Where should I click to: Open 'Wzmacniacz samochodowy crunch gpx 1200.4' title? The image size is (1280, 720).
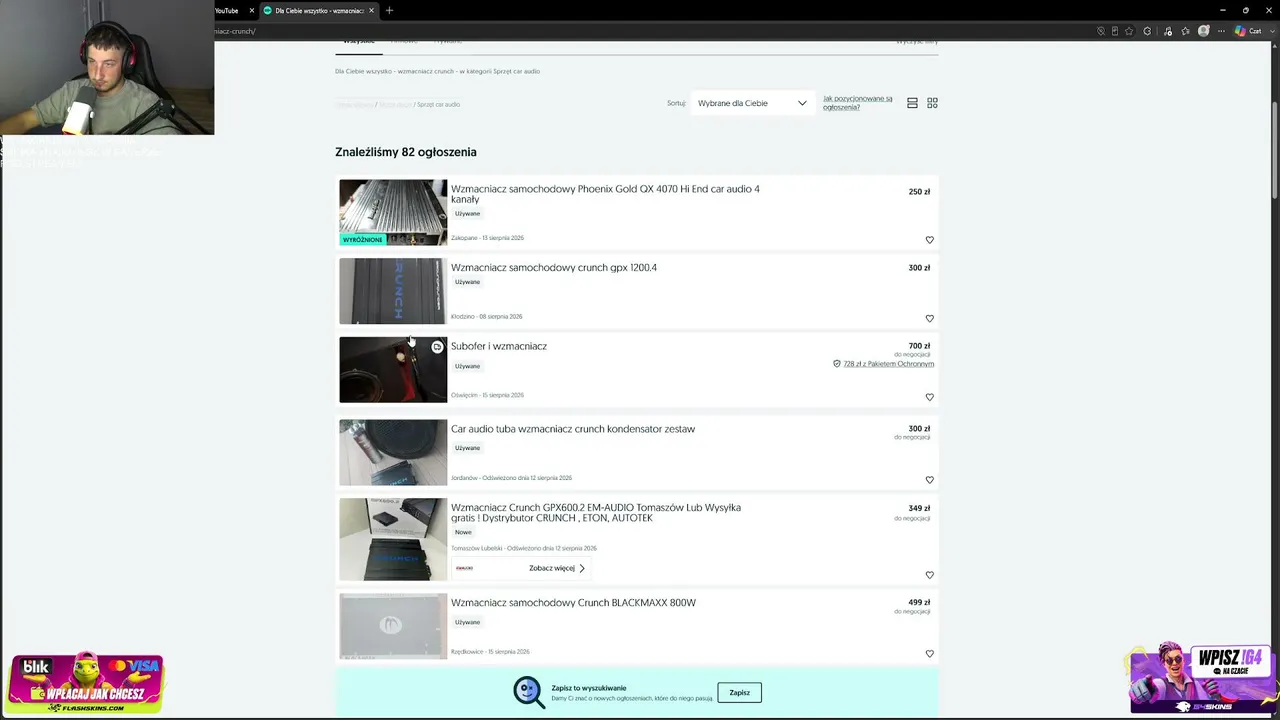click(554, 268)
